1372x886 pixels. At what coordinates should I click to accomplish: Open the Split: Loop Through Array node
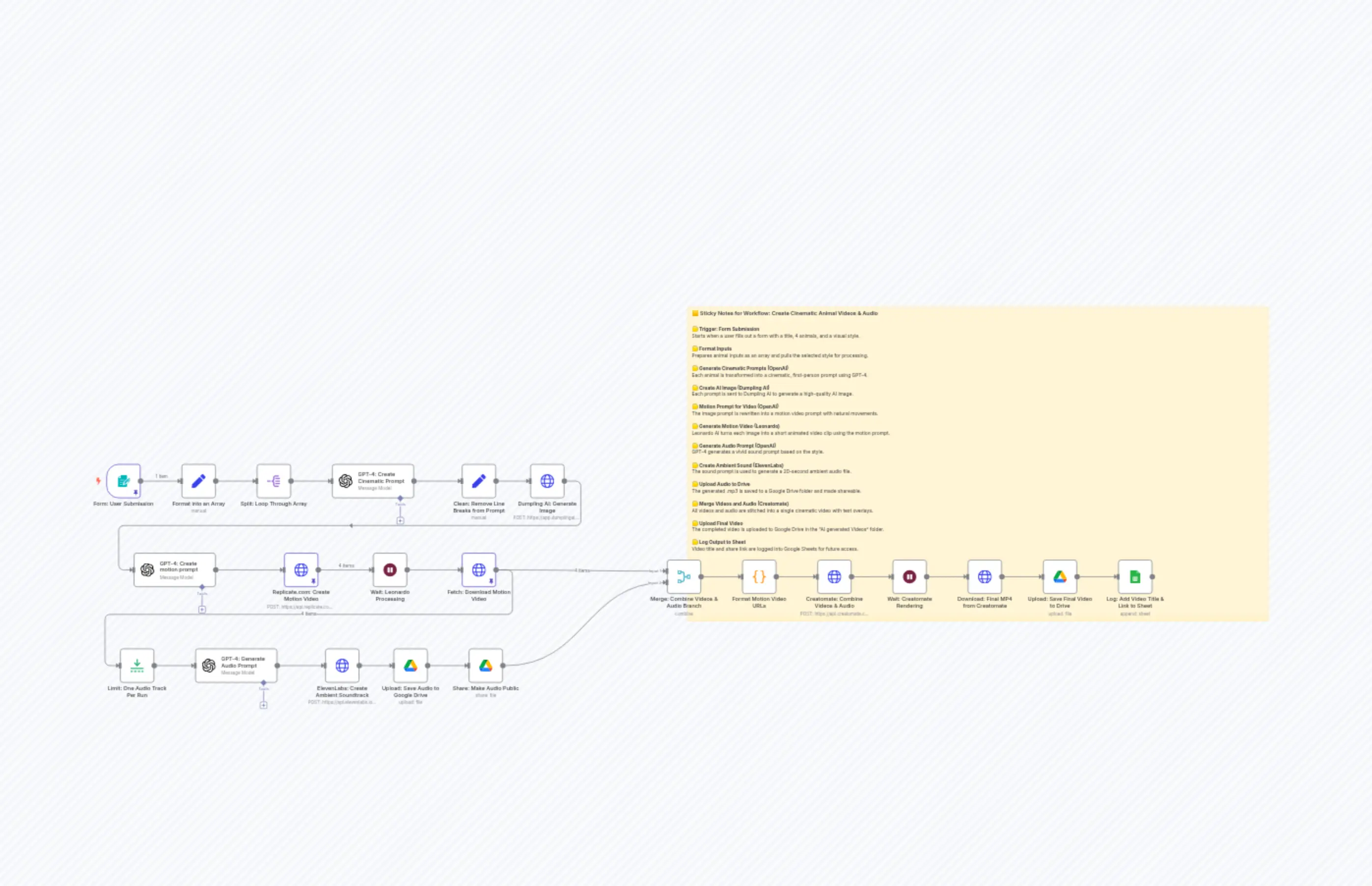274,481
